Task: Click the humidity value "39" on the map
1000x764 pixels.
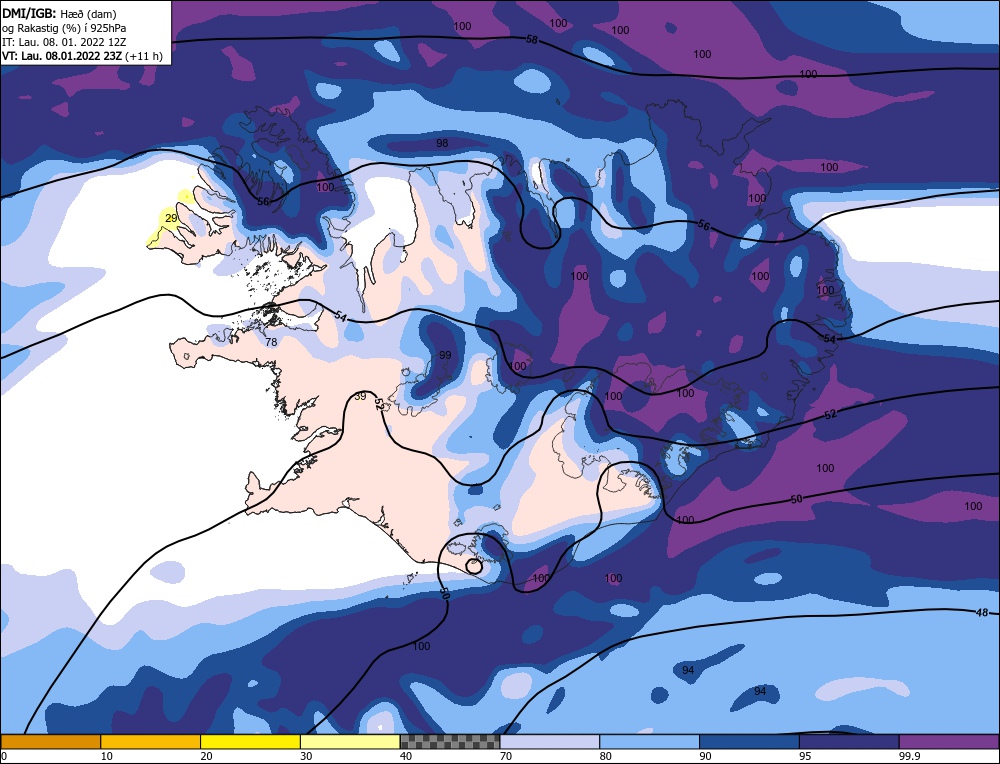Action: tap(360, 397)
